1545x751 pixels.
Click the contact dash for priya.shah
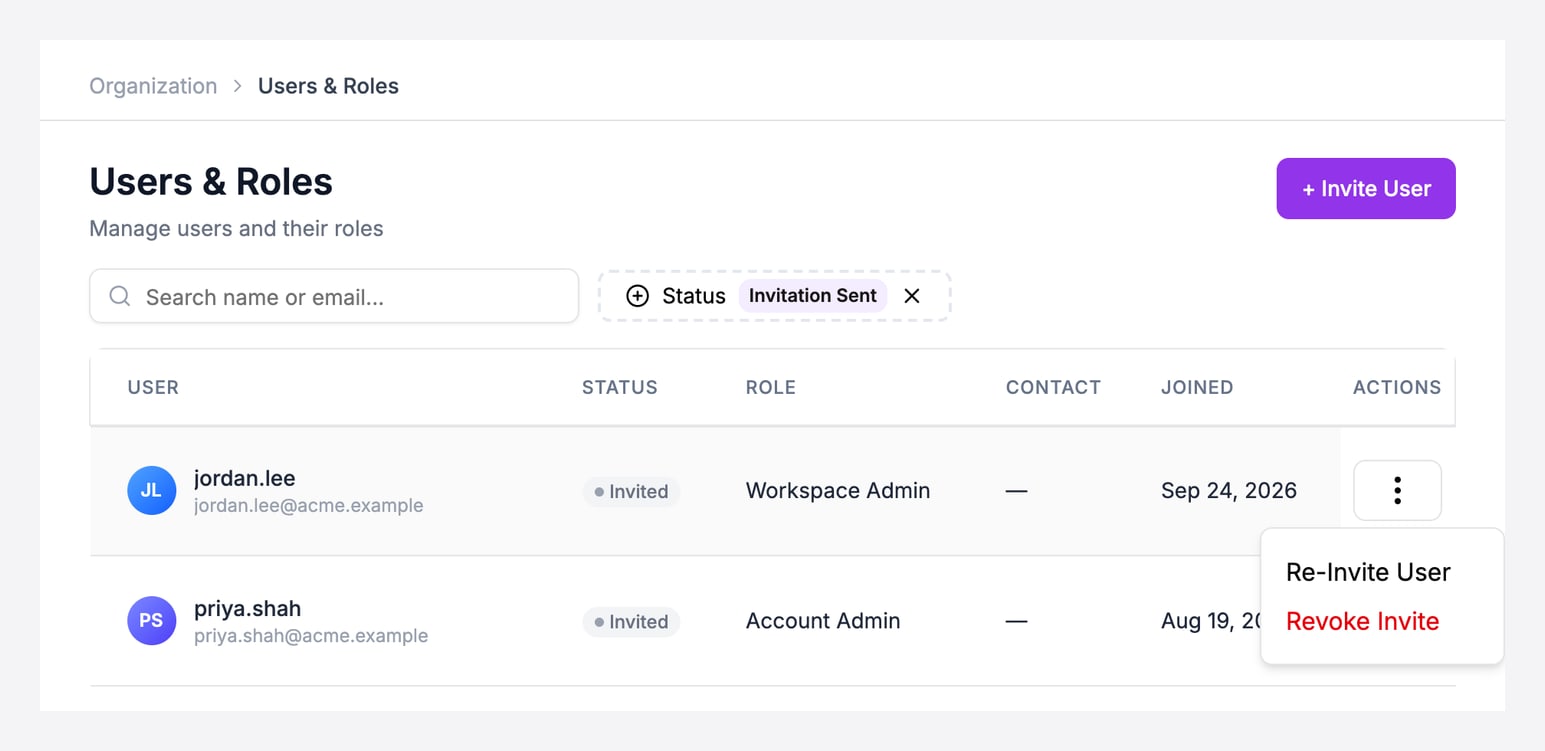click(1017, 621)
